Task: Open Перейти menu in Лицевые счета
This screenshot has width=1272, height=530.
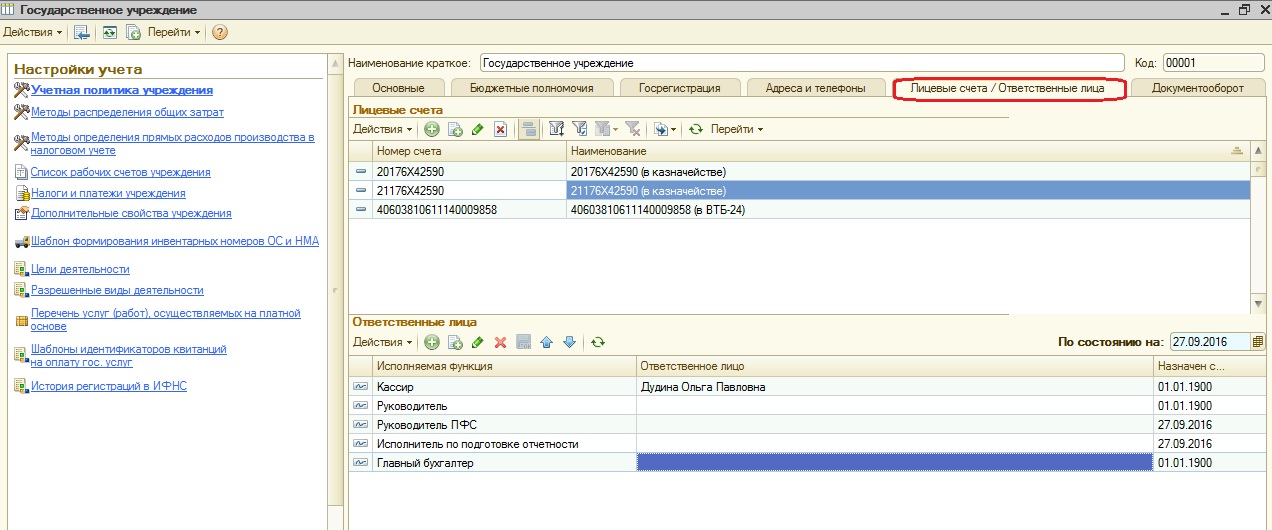Action: (737, 129)
